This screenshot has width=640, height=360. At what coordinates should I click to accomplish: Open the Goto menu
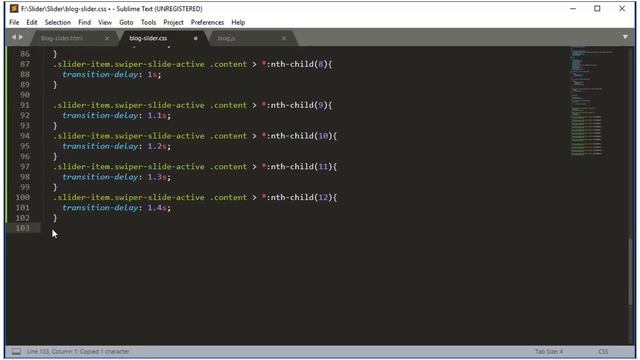click(126, 22)
